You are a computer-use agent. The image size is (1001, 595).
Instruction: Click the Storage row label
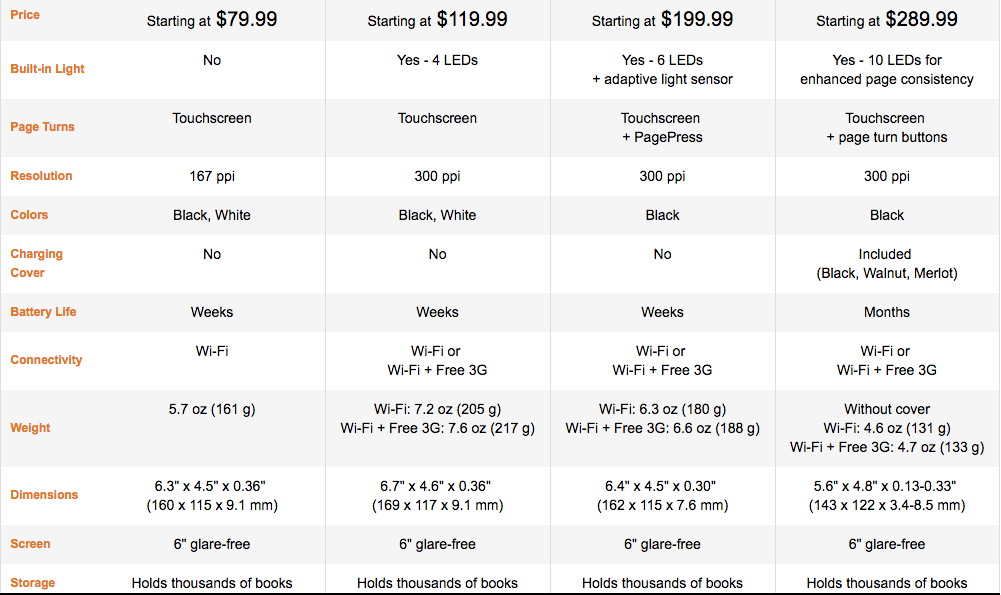point(33,583)
